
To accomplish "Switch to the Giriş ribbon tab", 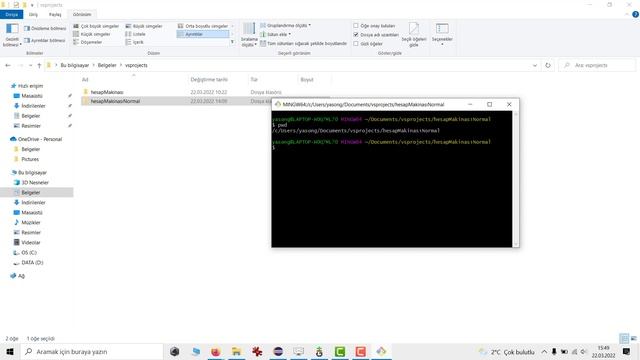I will (x=33, y=14).
